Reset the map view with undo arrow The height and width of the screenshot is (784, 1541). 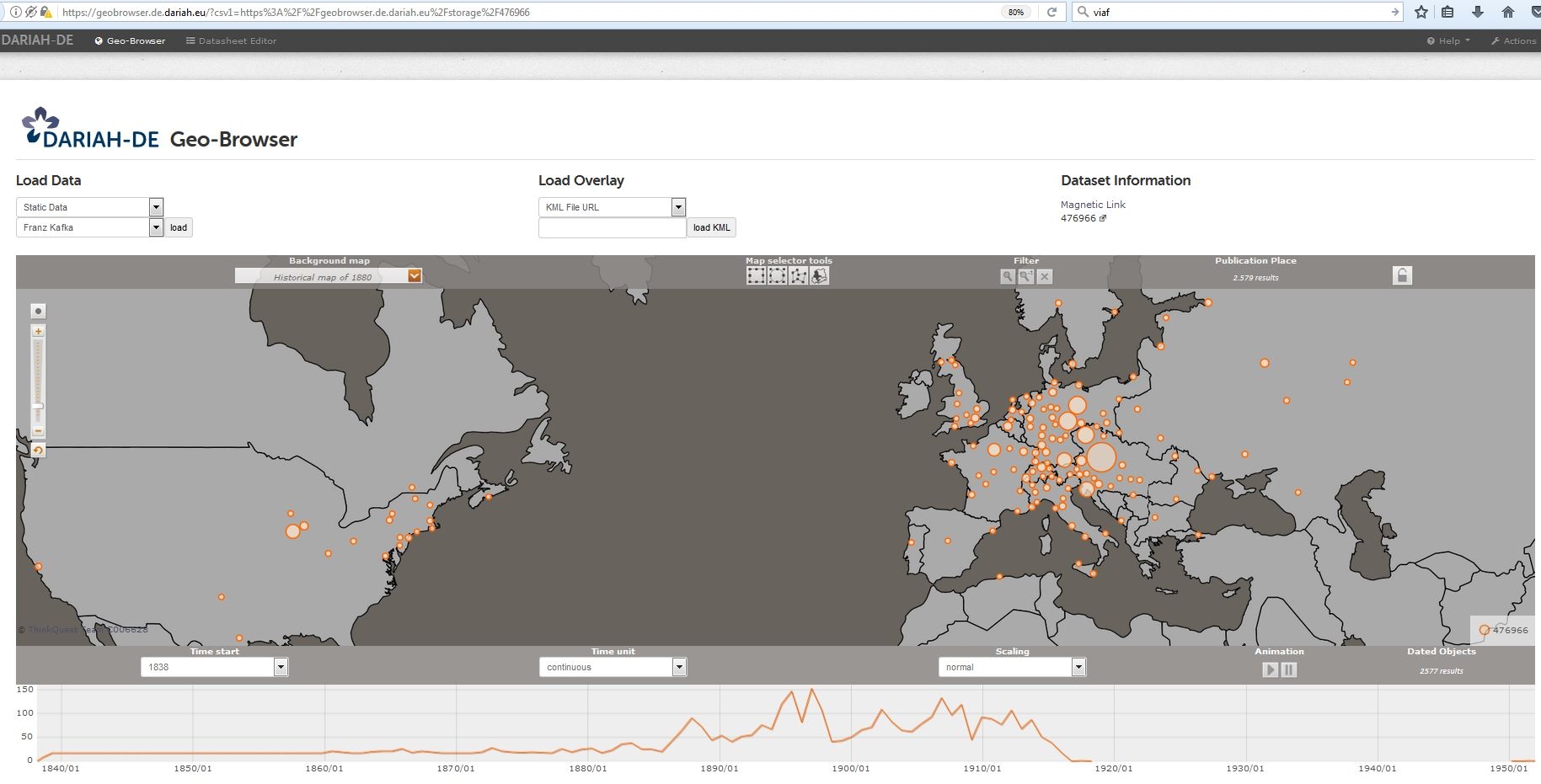38,451
